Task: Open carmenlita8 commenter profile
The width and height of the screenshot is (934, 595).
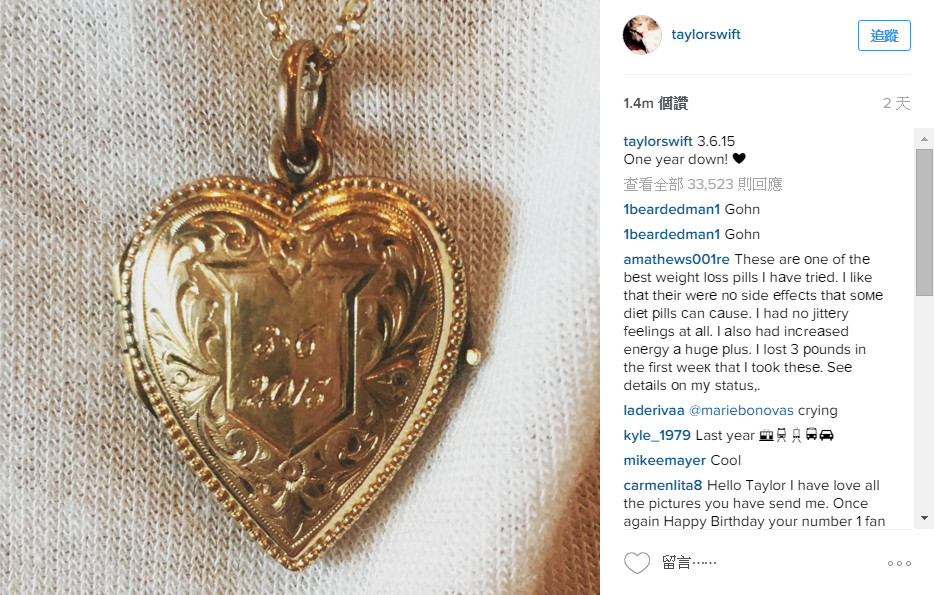Action: 663,485
